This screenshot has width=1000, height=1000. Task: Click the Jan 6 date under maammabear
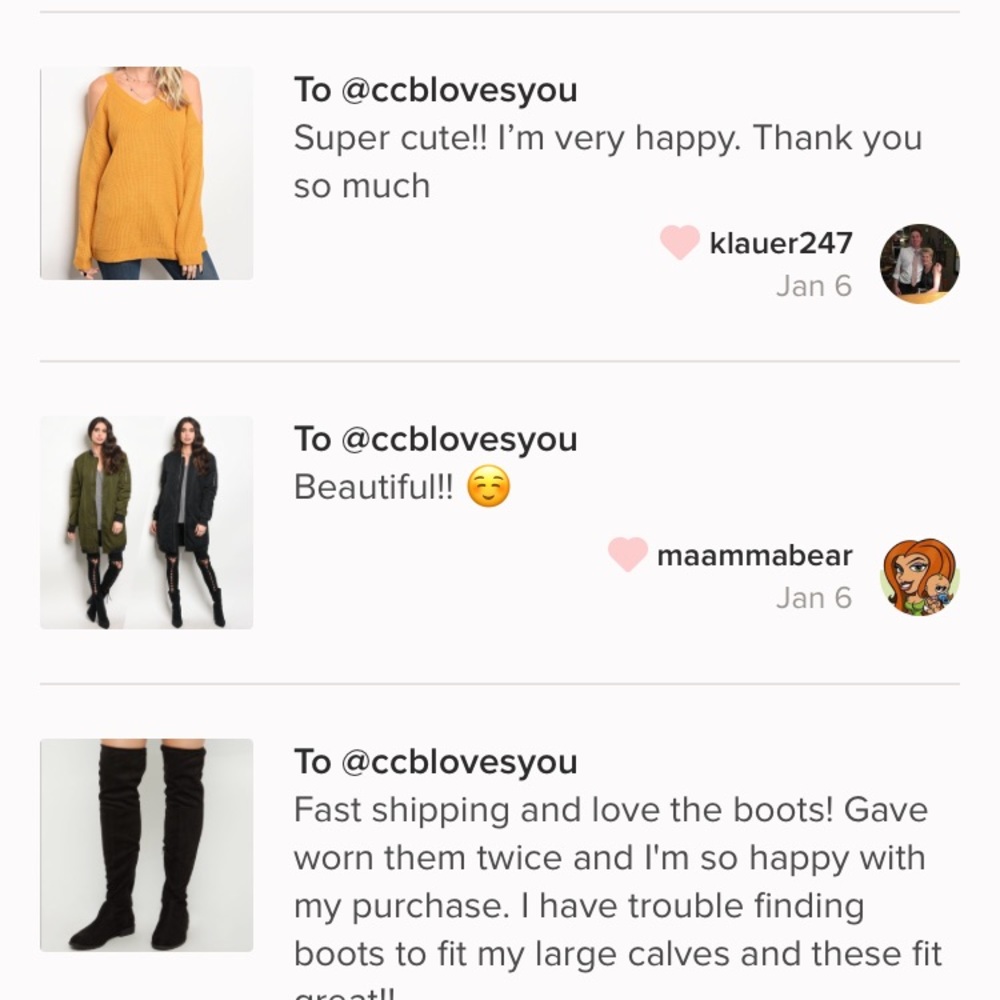[815, 597]
